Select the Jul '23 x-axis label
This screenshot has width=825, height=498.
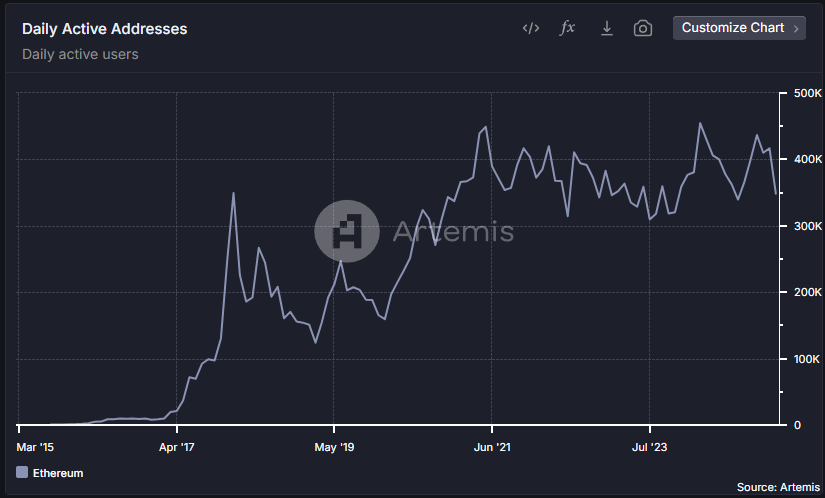649,446
